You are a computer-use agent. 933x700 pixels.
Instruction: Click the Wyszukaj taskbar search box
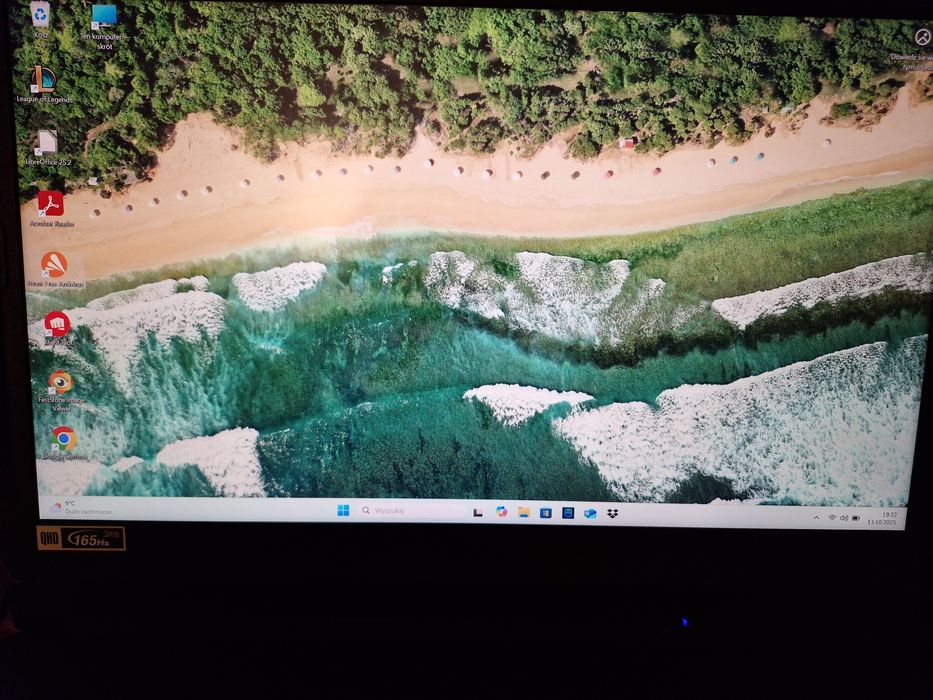[x=411, y=511]
